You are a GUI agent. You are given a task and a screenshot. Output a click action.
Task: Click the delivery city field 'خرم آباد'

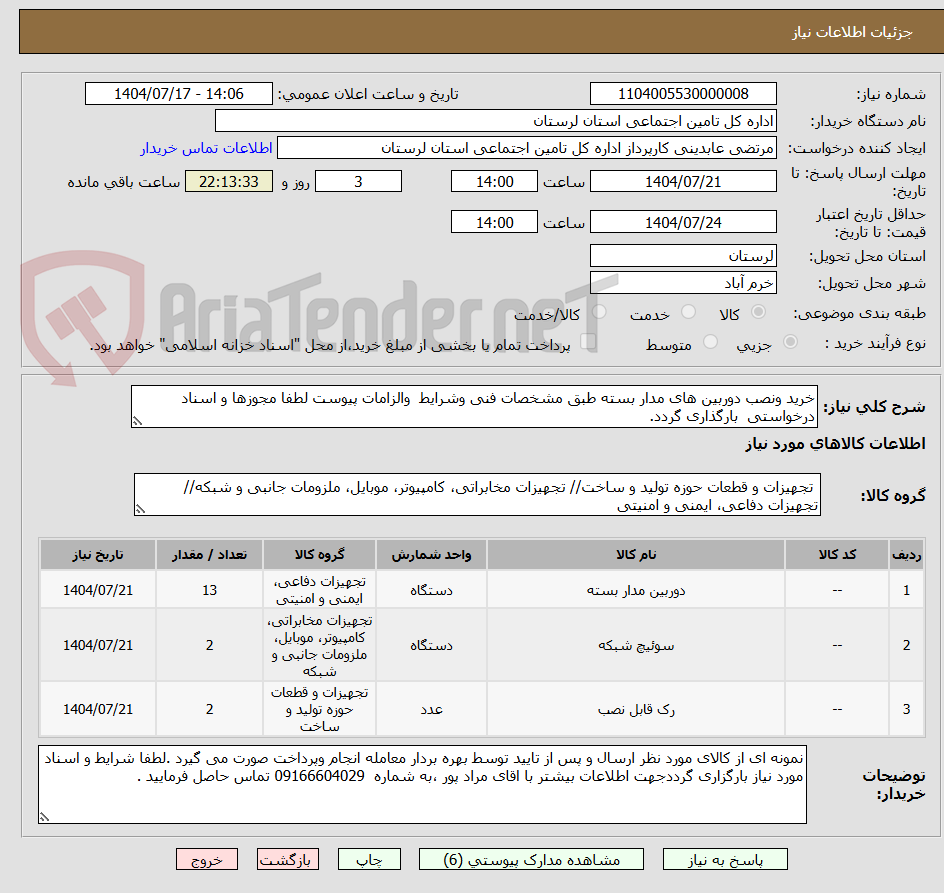pos(683,283)
